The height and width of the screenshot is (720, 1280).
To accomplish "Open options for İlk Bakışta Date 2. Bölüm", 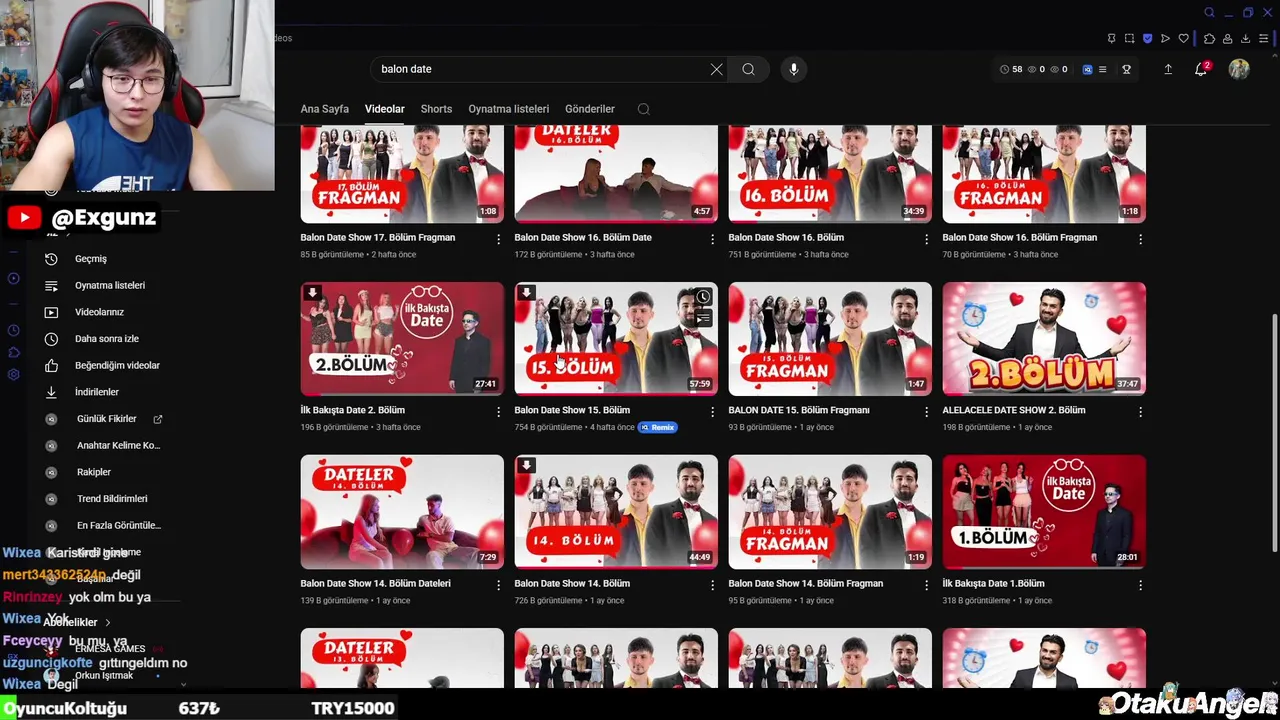I will tap(498, 411).
